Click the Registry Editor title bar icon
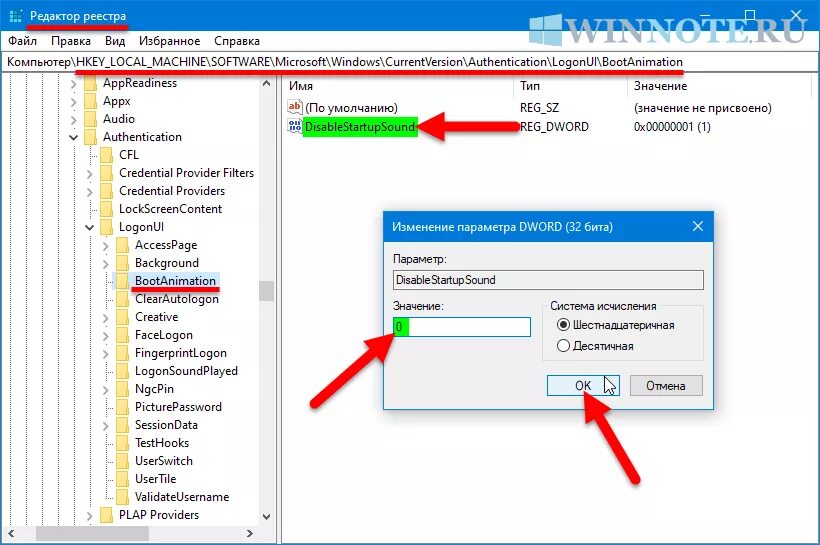 tap(16, 16)
